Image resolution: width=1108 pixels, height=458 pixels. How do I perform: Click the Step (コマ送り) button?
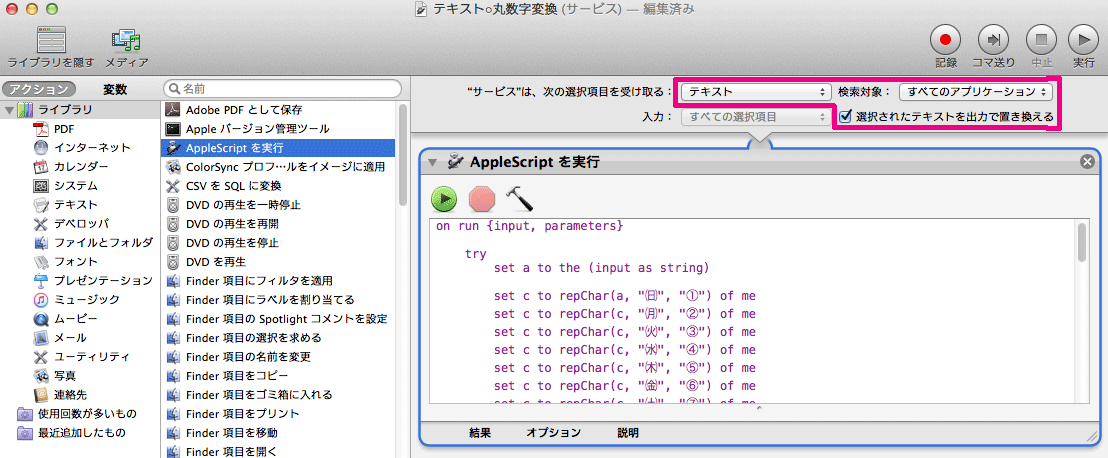point(993,39)
